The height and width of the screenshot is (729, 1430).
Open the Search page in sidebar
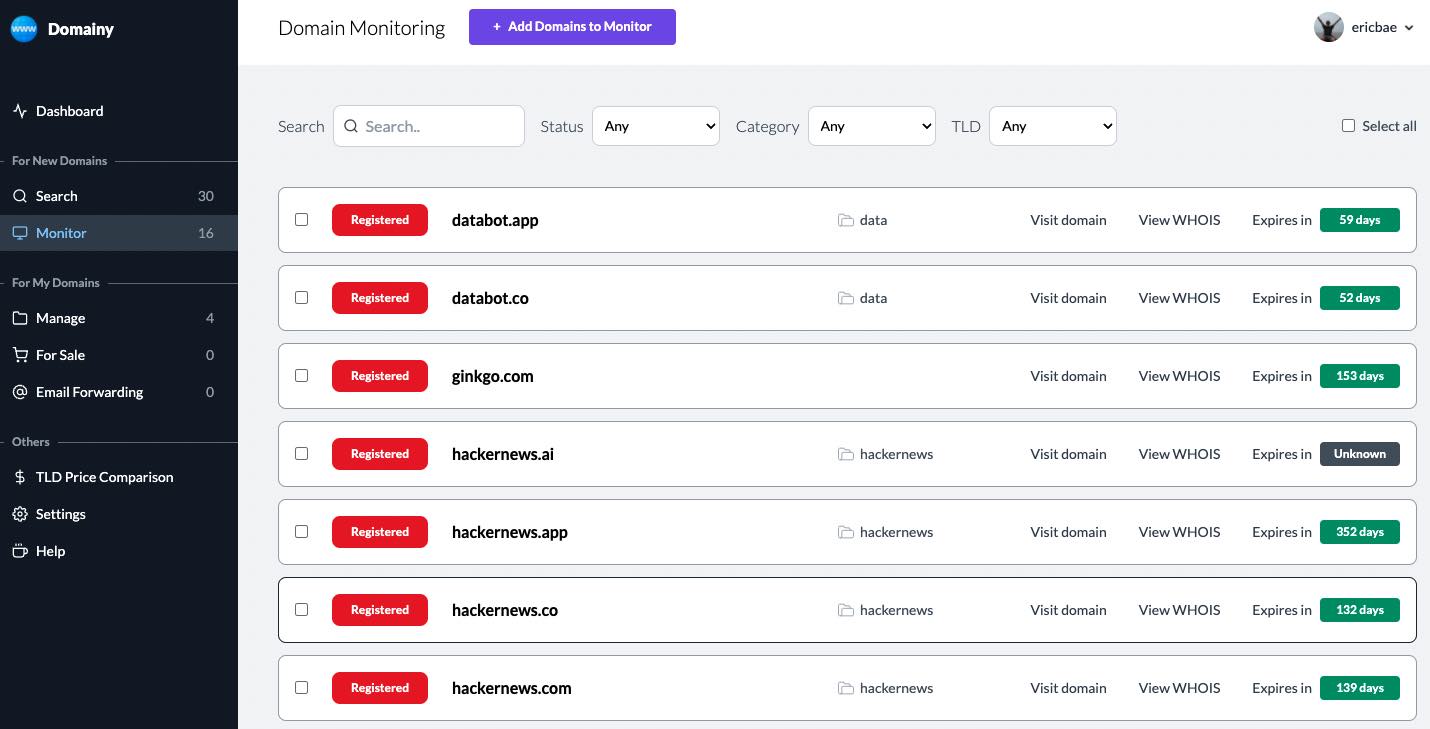[x=119, y=196]
